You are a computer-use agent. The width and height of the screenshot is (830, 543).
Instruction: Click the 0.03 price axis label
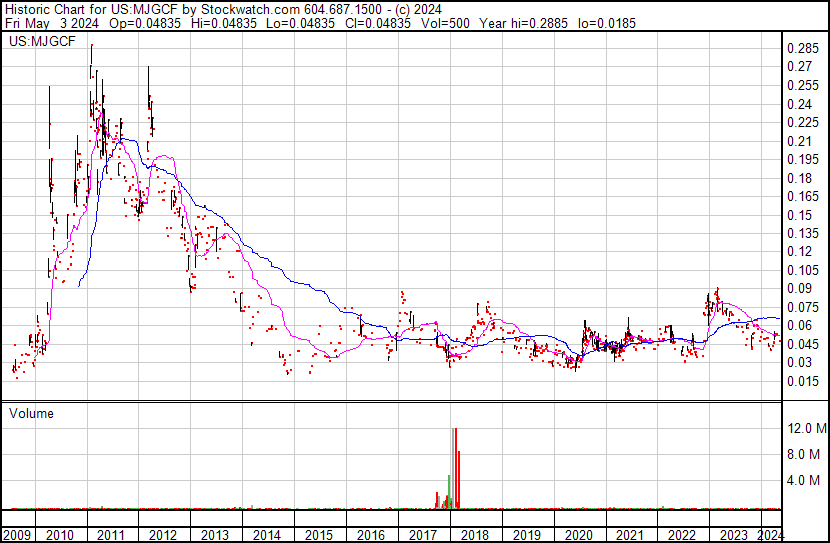[x=799, y=363]
